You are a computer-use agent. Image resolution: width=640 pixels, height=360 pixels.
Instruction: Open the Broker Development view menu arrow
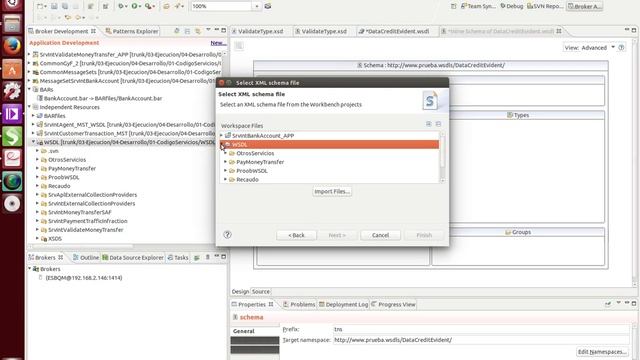208,31
